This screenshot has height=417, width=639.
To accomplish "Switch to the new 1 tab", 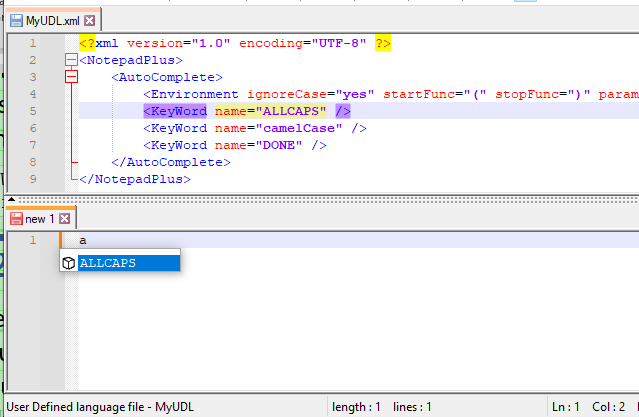I will point(40,219).
